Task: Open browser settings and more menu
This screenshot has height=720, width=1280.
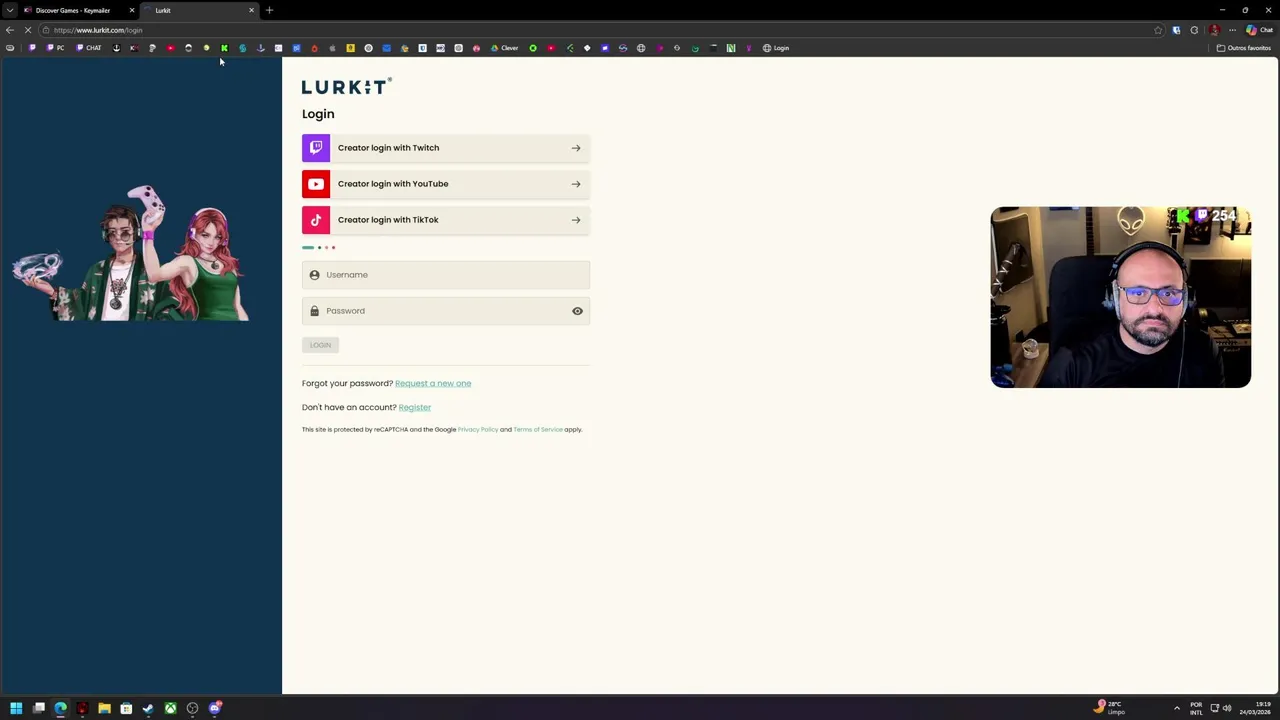Action: coord(1232,30)
